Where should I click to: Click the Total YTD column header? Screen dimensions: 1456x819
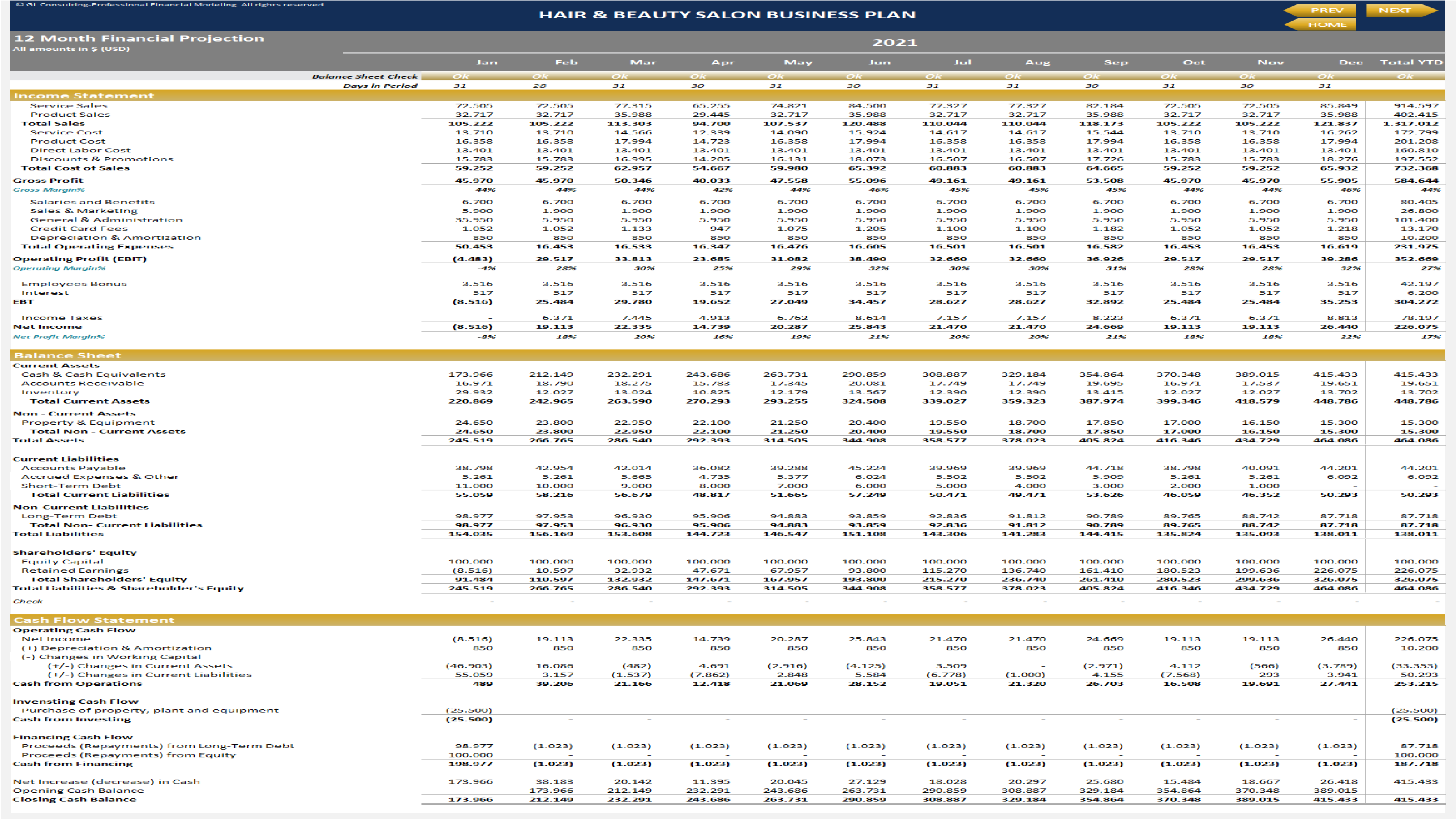1411,62
